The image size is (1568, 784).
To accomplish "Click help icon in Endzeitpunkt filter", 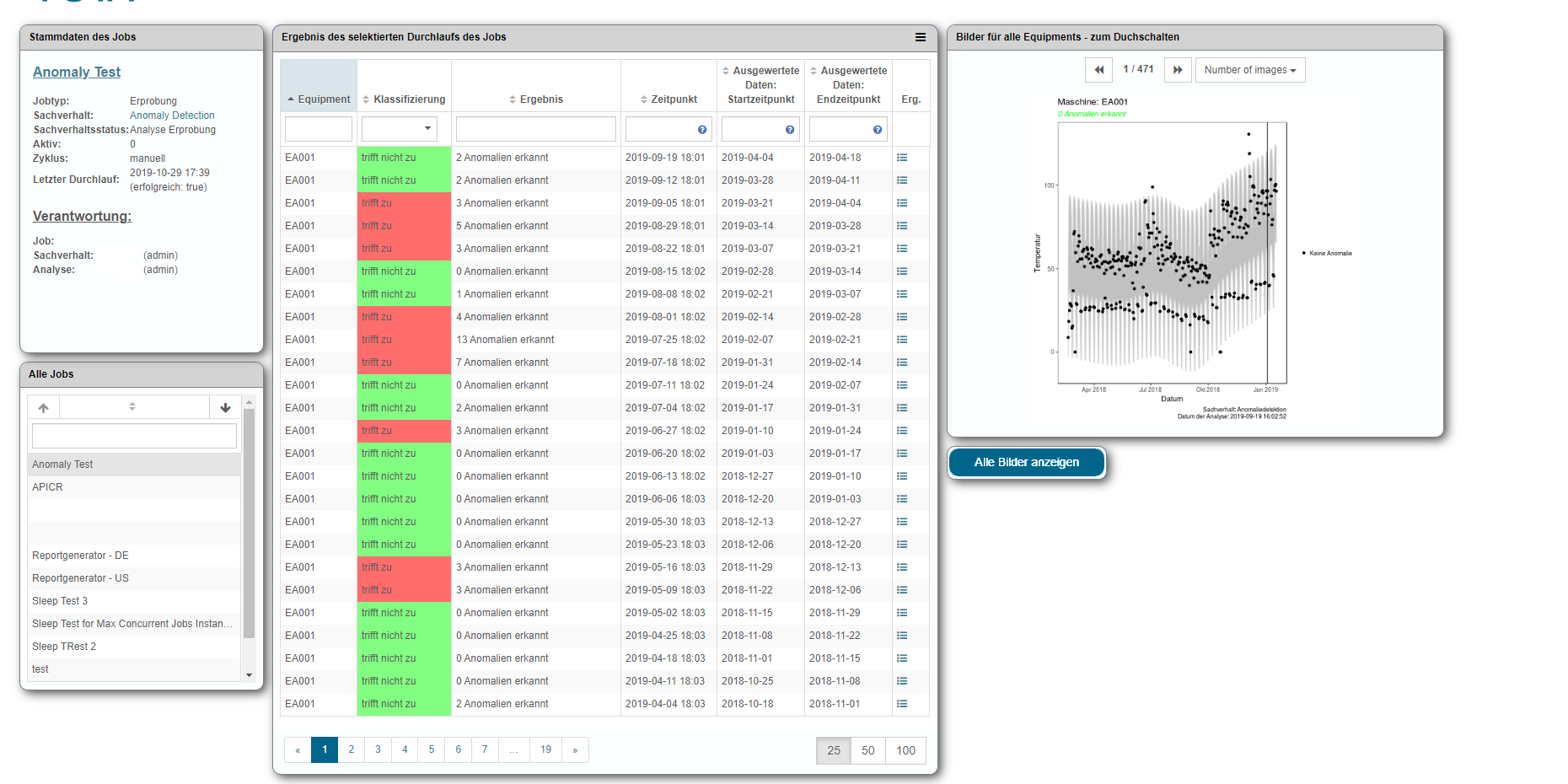I will pyautogui.click(x=878, y=130).
